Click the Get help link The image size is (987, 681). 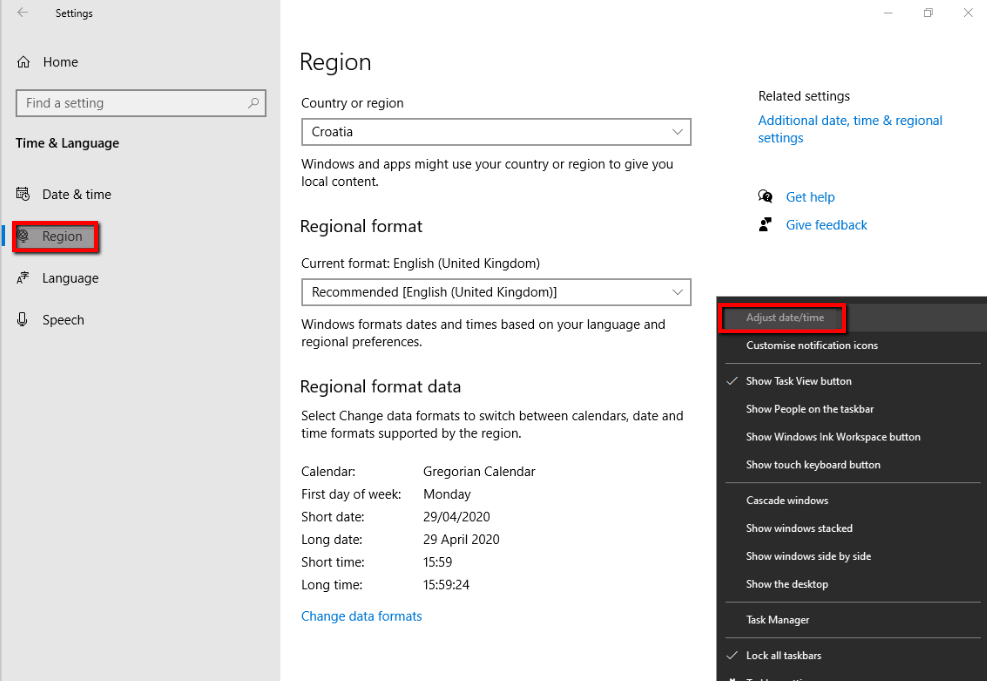(x=810, y=197)
